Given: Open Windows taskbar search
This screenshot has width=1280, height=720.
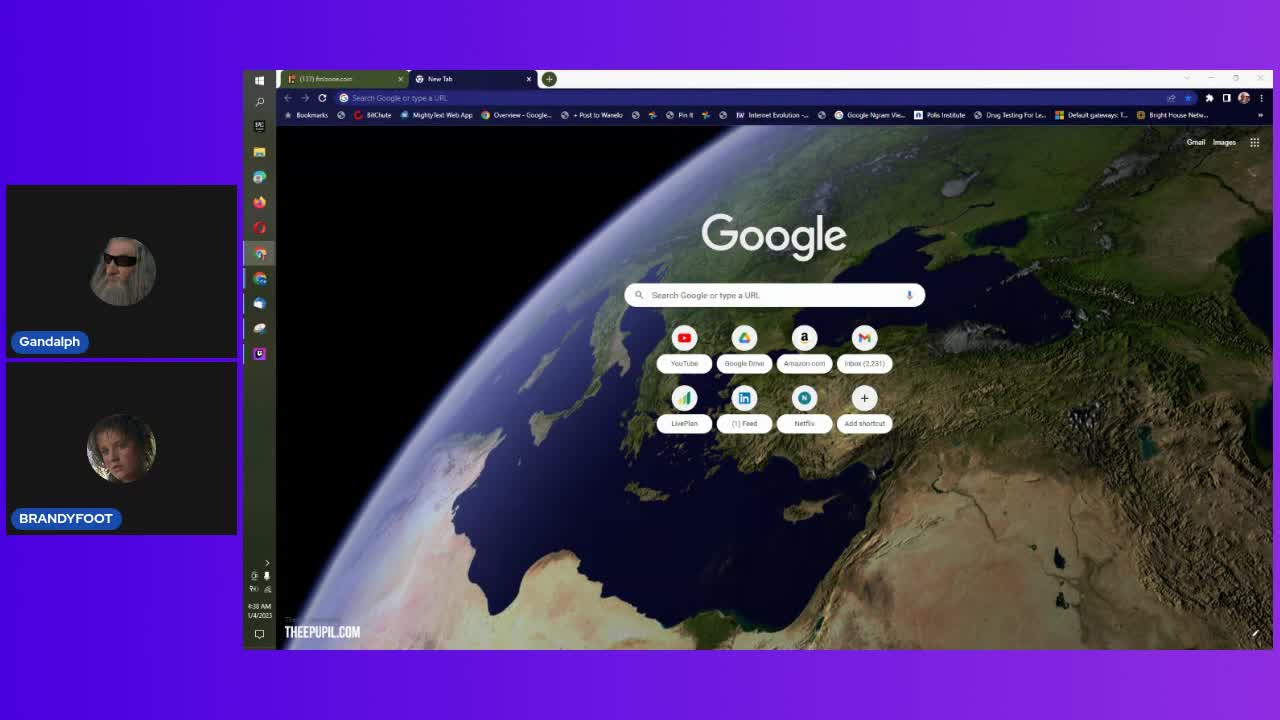Looking at the screenshot, I should pos(259,102).
